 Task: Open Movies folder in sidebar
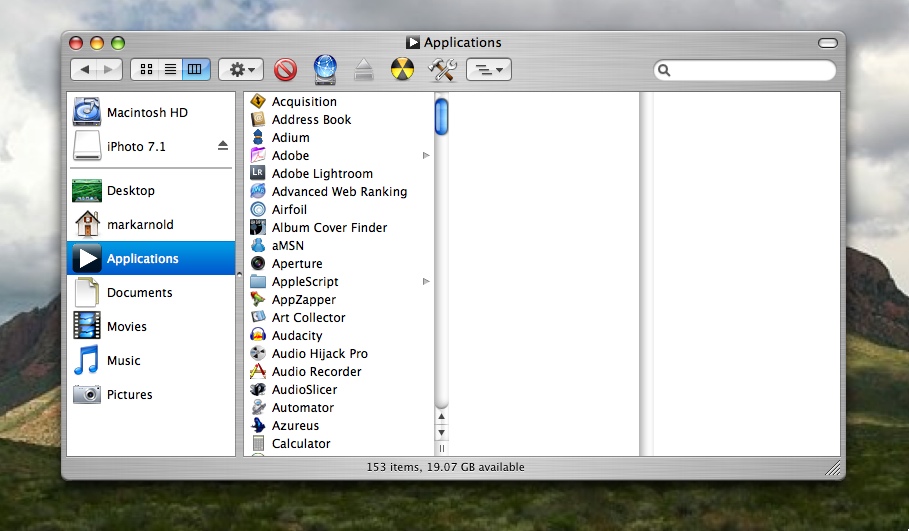(151, 326)
